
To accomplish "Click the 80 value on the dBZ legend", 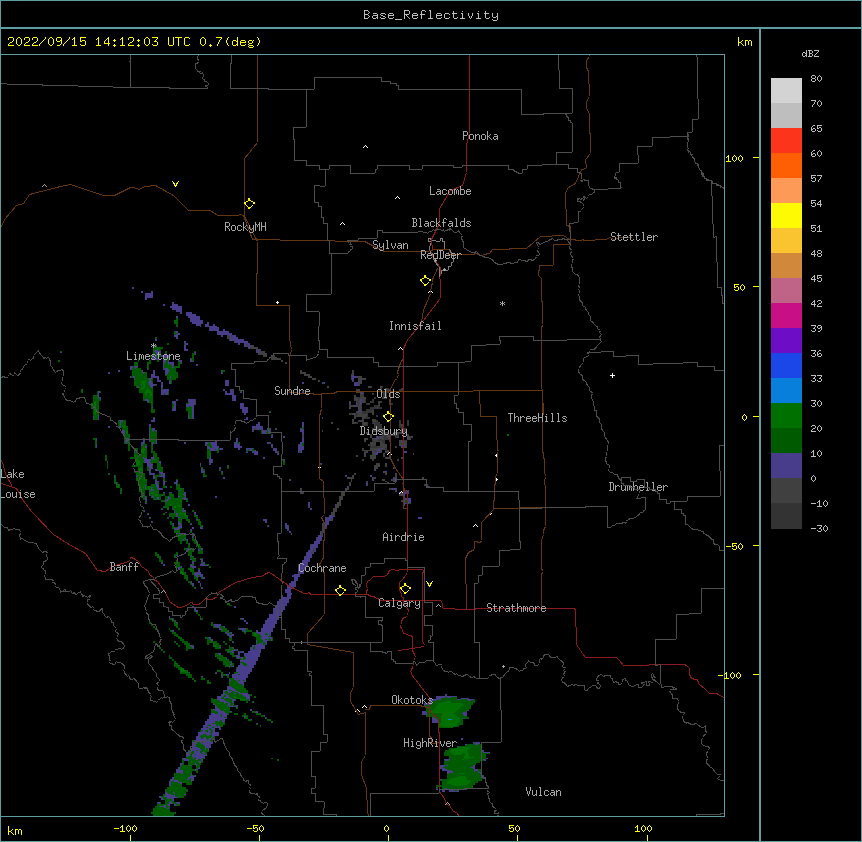I will (x=816, y=79).
